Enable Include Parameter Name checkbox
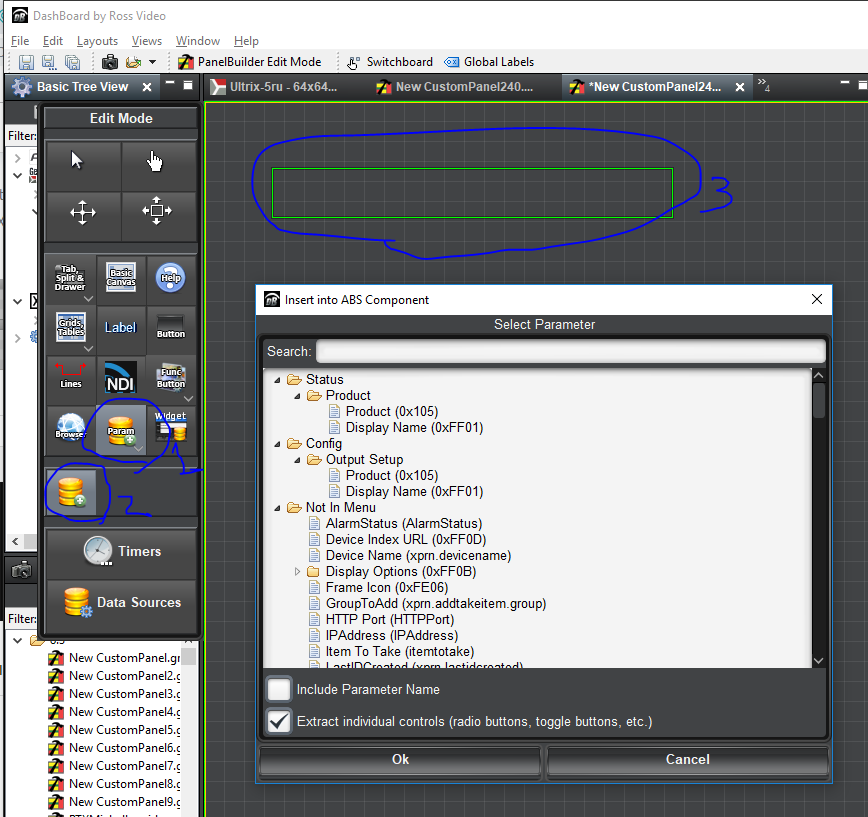 [x=279, y=690]
